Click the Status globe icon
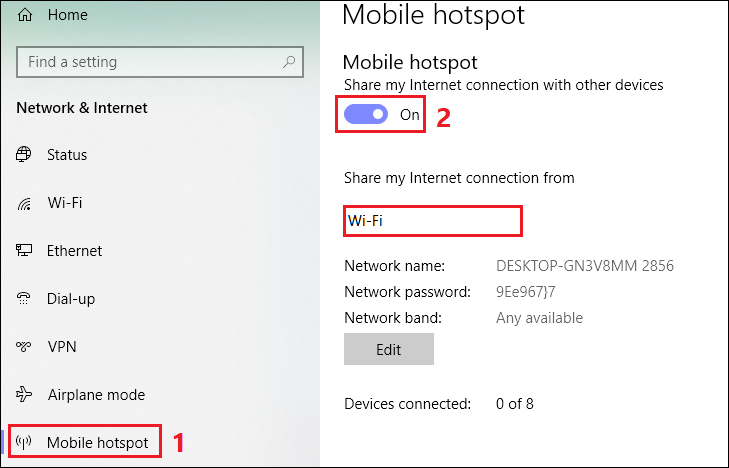This screenshot has width=729, height=468. click(x=24, y=154)
